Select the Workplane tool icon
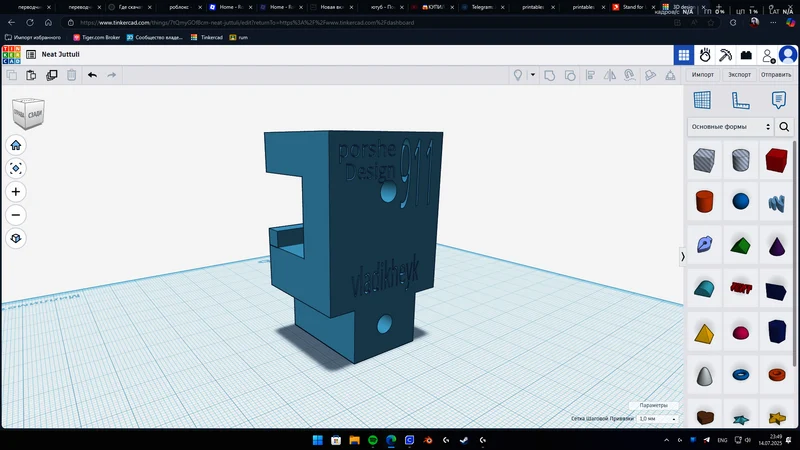The height and width of the screenshot is (450, 800). coord(702,100)
